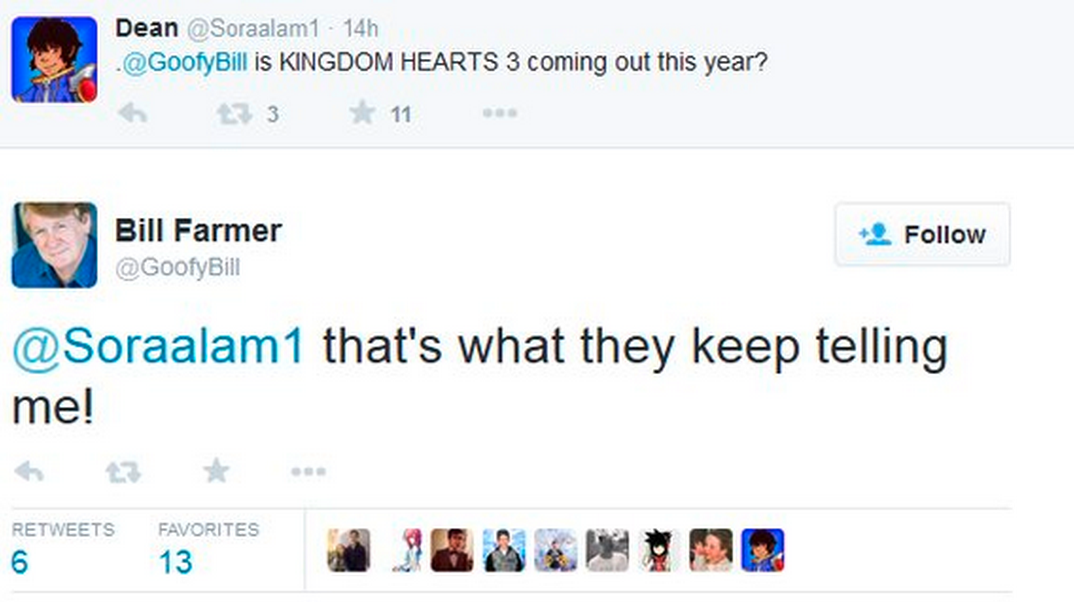
Task: Follow Bill Farmer
Action: pyautogui.click(x=922, y=235)
